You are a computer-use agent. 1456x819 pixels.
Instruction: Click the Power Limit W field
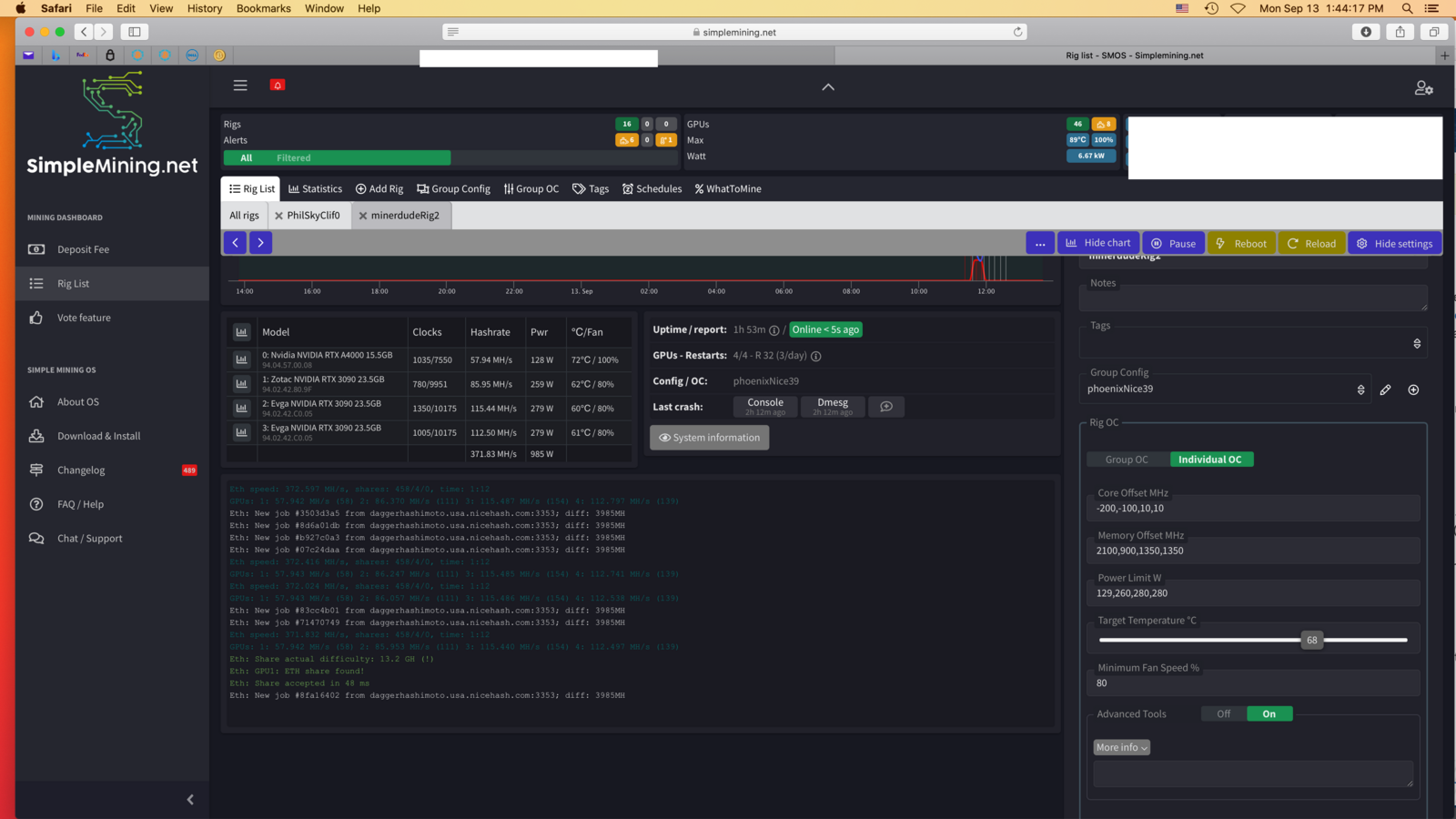tap(1254, 593)
